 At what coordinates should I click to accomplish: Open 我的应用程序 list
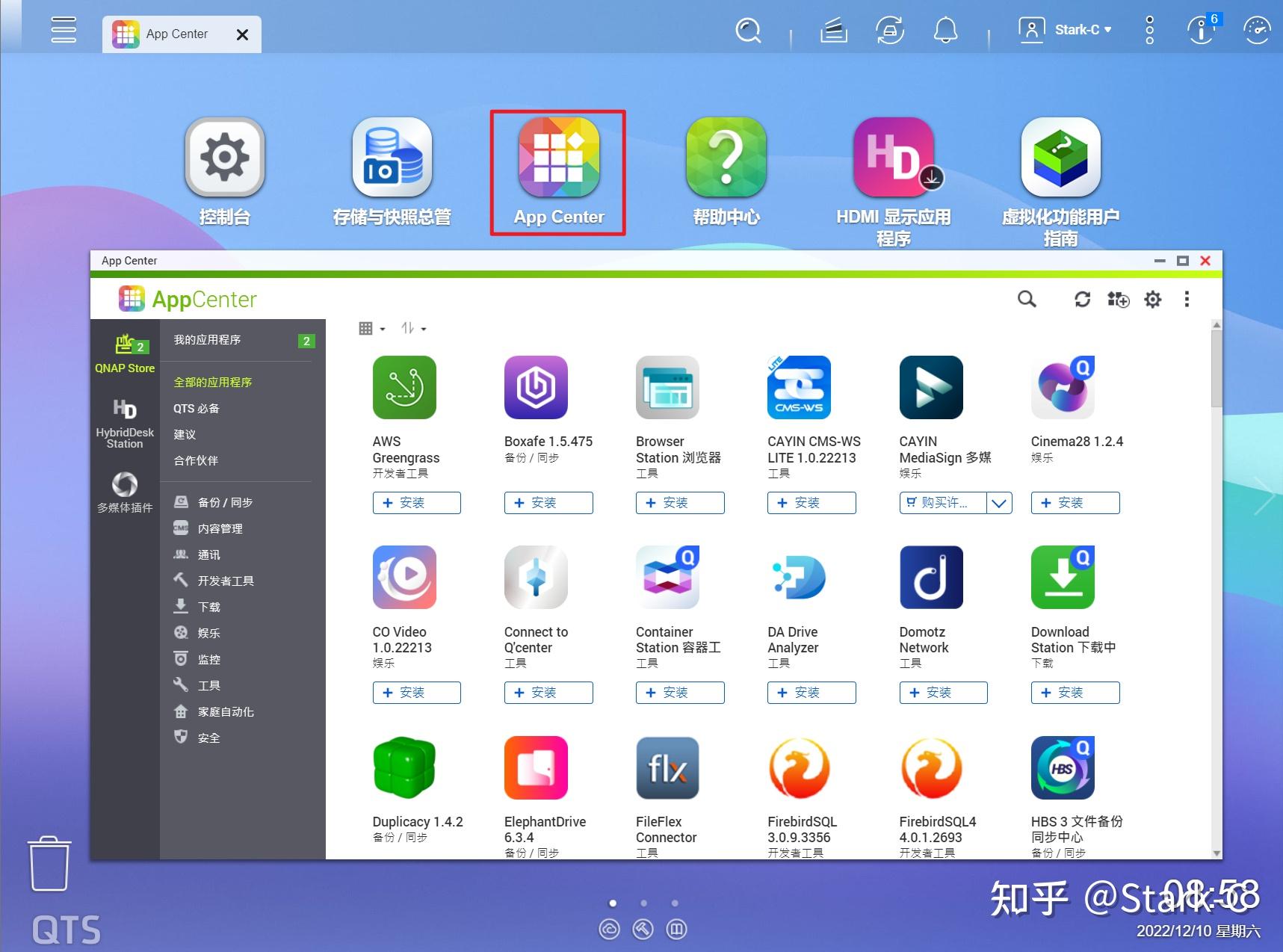[x=243, y=340]
